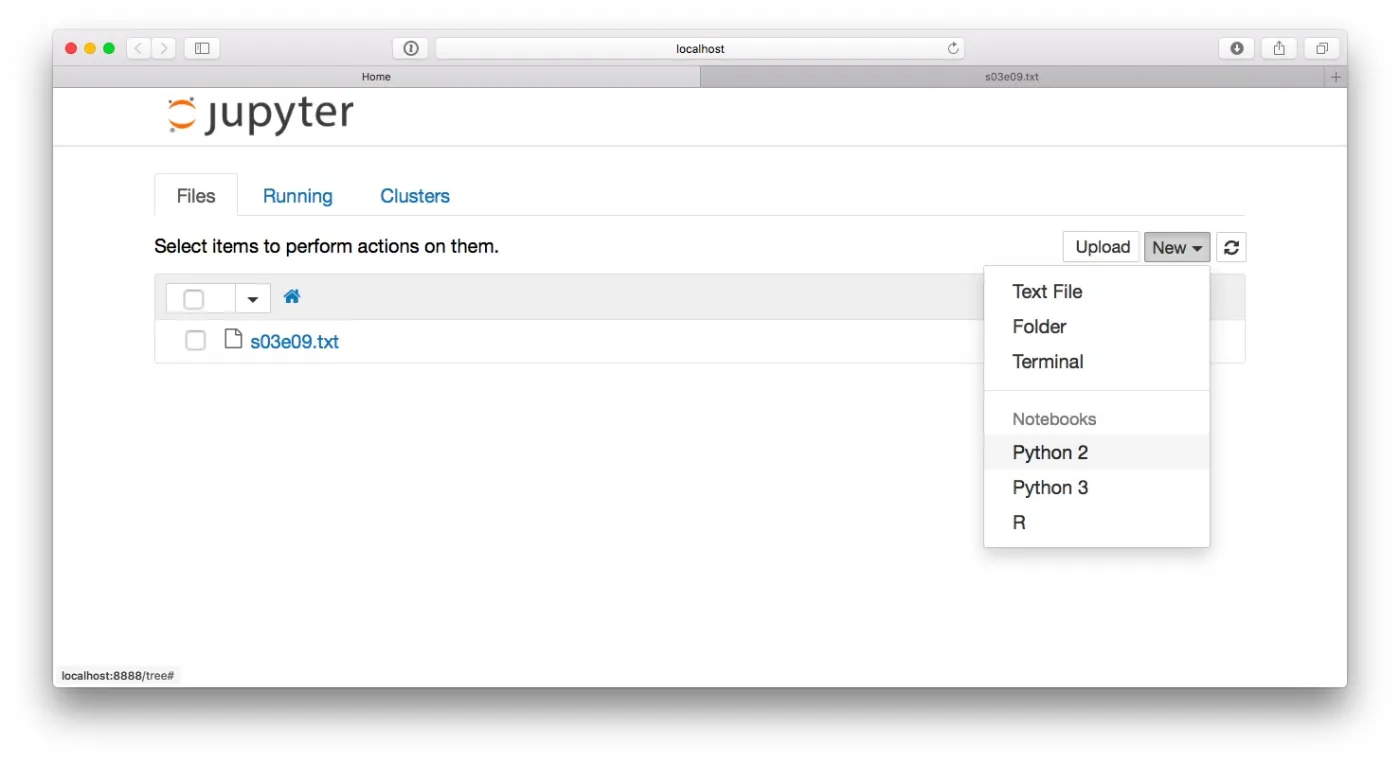This screenshot has width=1400, height=763.
Task: Choose Text File from New menu
Action: tap(1097, 291)
